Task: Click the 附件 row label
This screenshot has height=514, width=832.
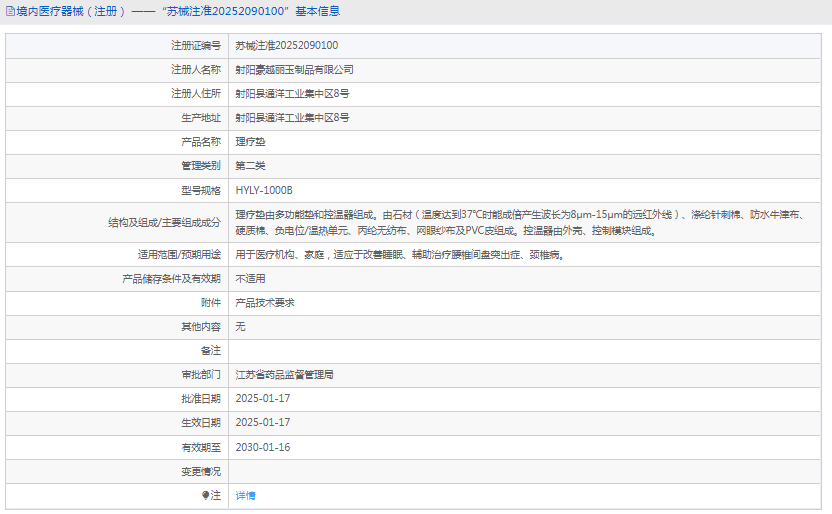Action: tap(211, 303)
